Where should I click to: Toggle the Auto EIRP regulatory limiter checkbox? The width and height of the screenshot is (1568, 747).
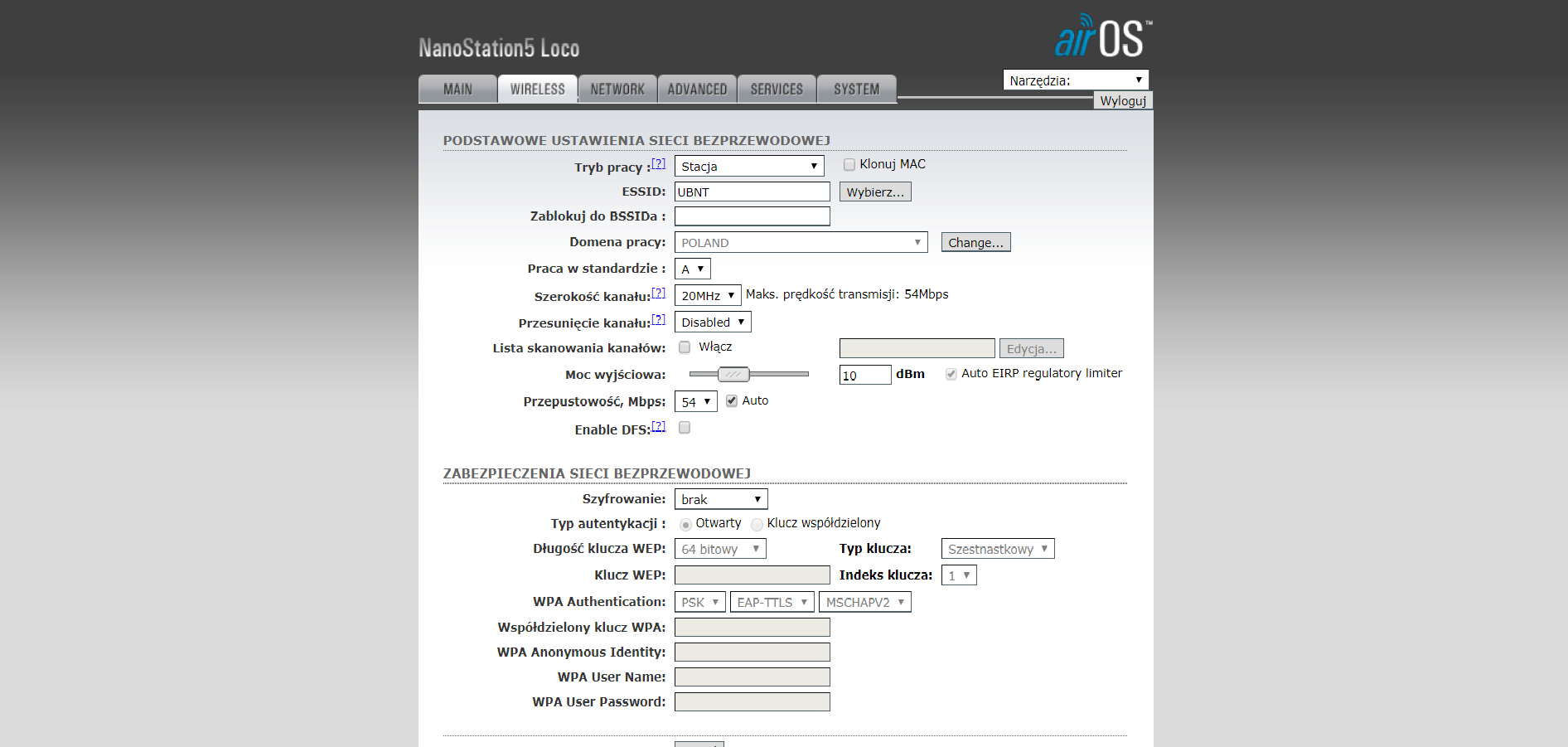point(951,374)
